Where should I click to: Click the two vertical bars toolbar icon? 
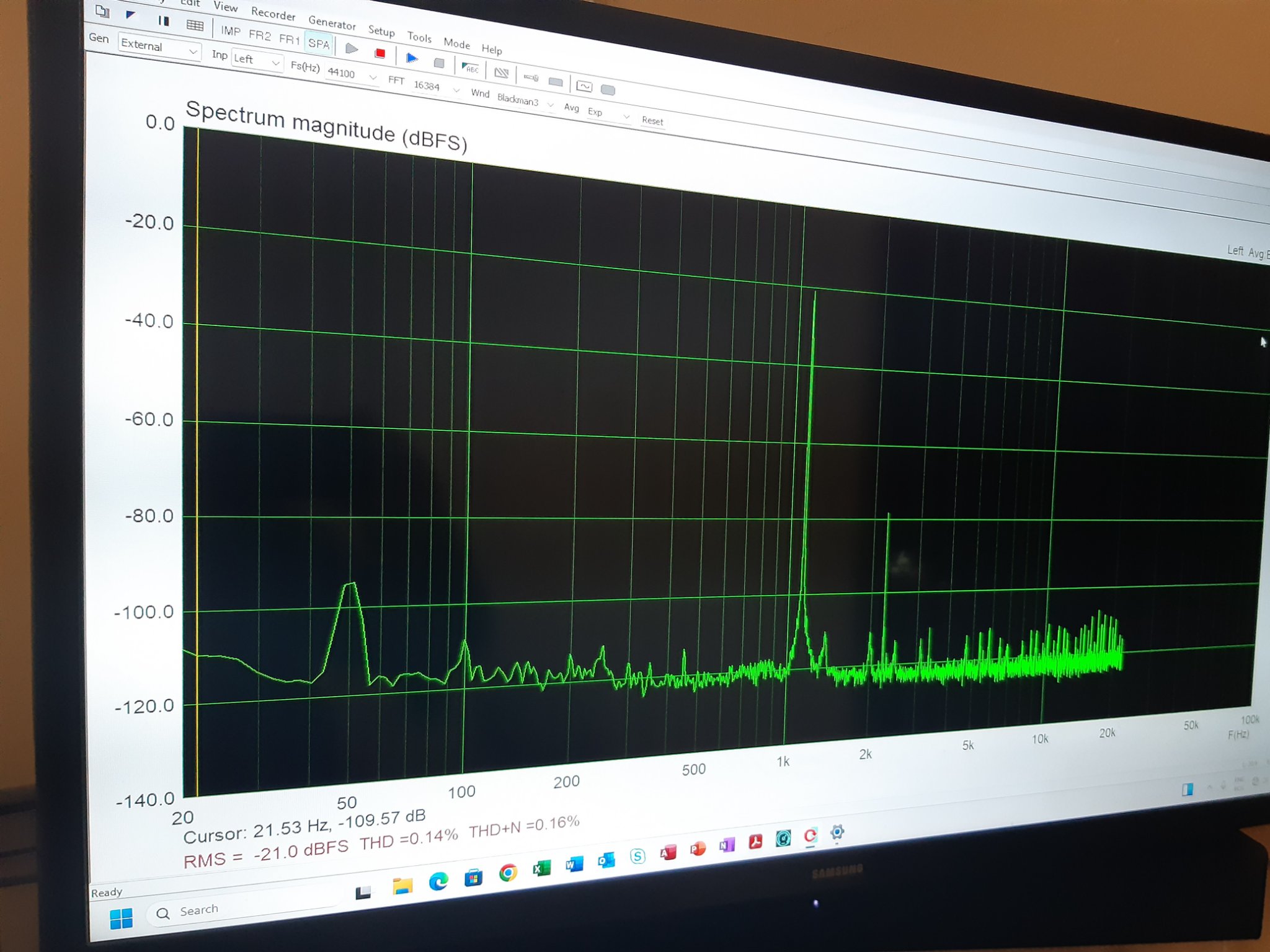coord(163,20)
